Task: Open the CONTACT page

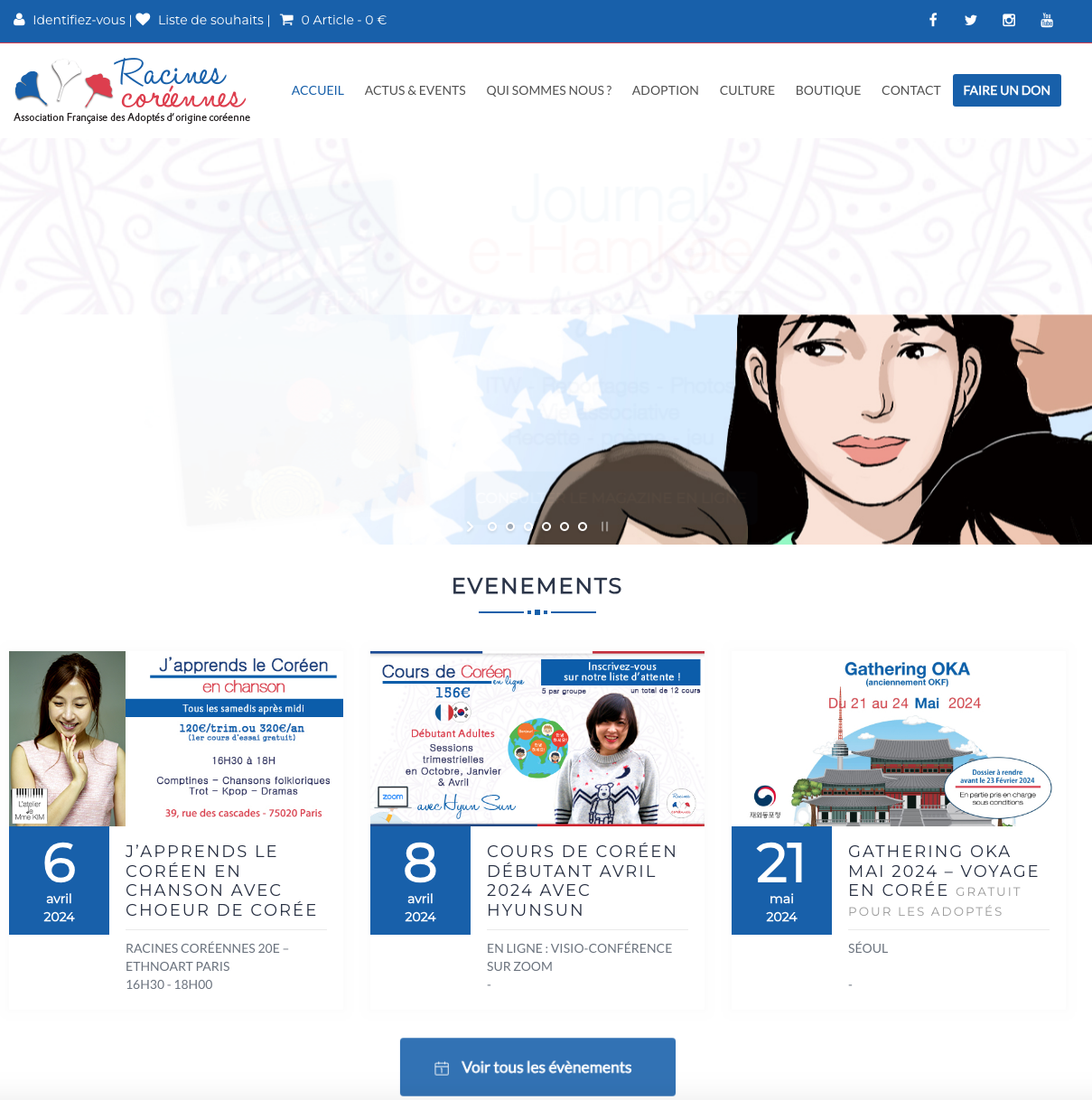Action: [911, 90]
